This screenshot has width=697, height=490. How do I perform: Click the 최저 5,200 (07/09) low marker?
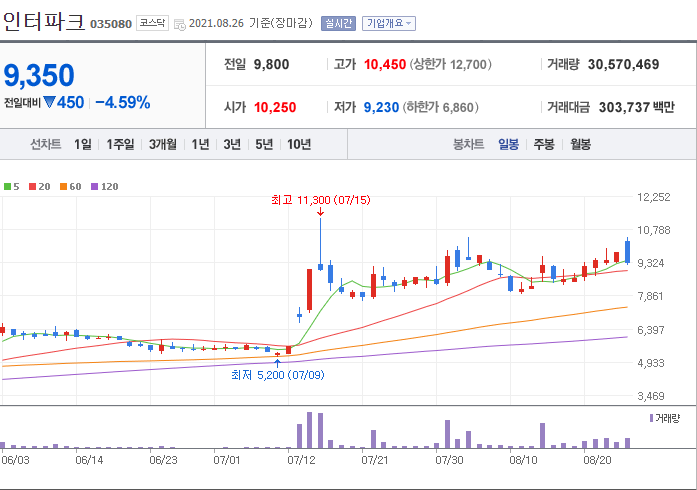click(278, 375)
